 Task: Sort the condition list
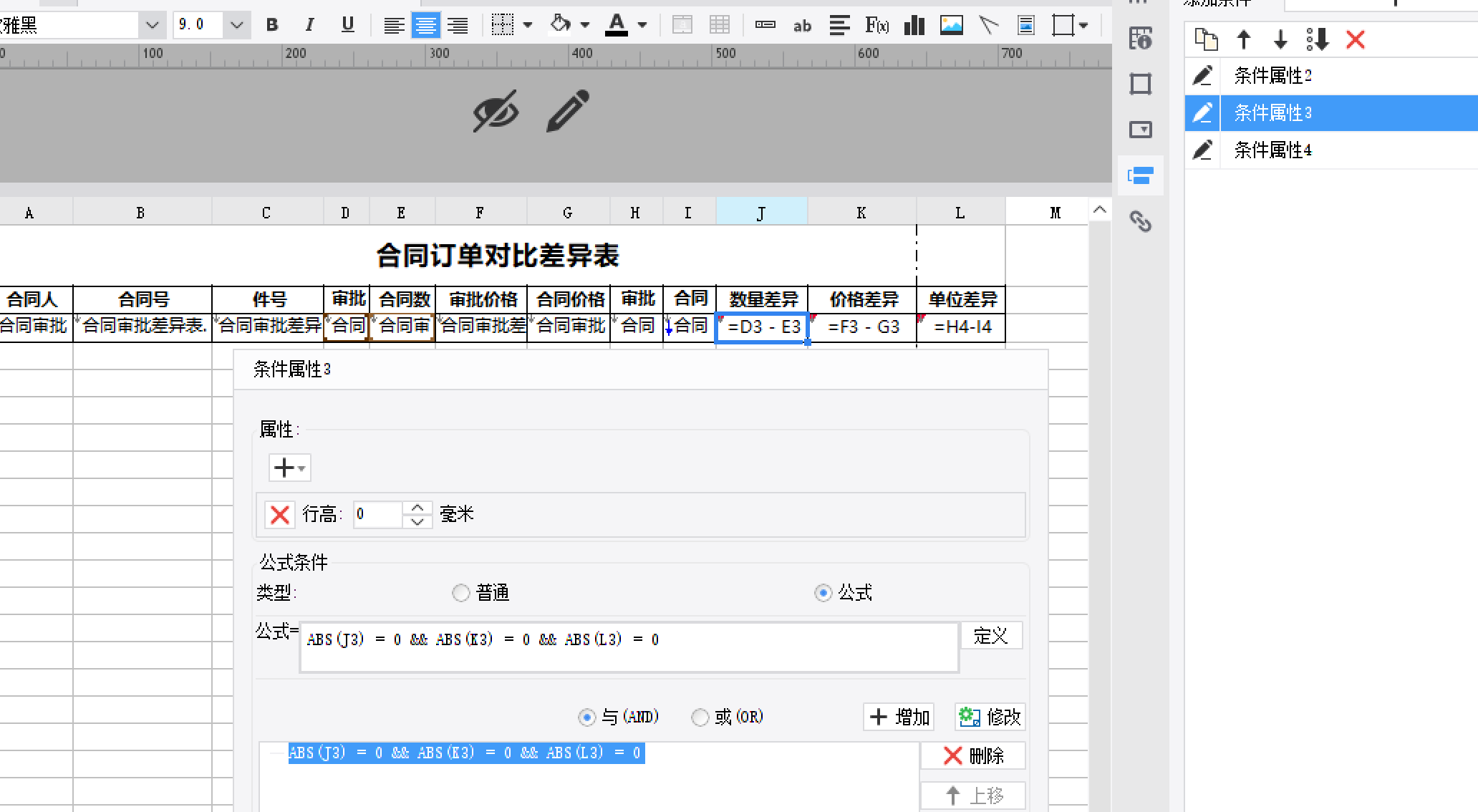tap(1318, 39)
